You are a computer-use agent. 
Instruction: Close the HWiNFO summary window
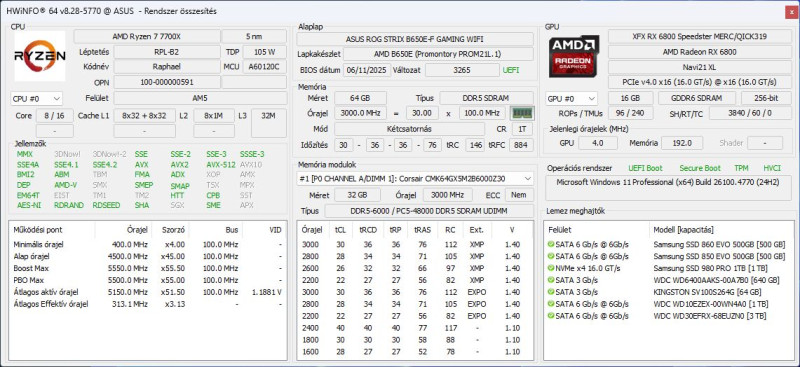pyautogui.click(x=791, y=12)
